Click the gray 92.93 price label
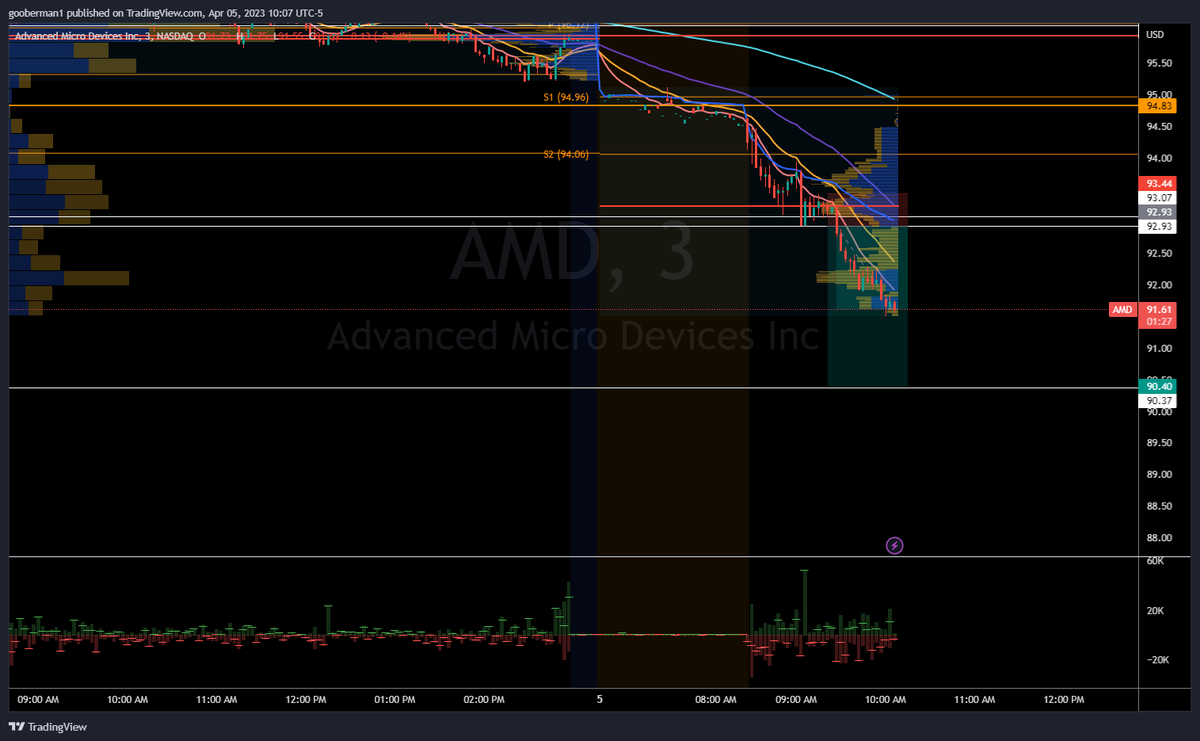1200x741 pixels. pos(1160,212)
